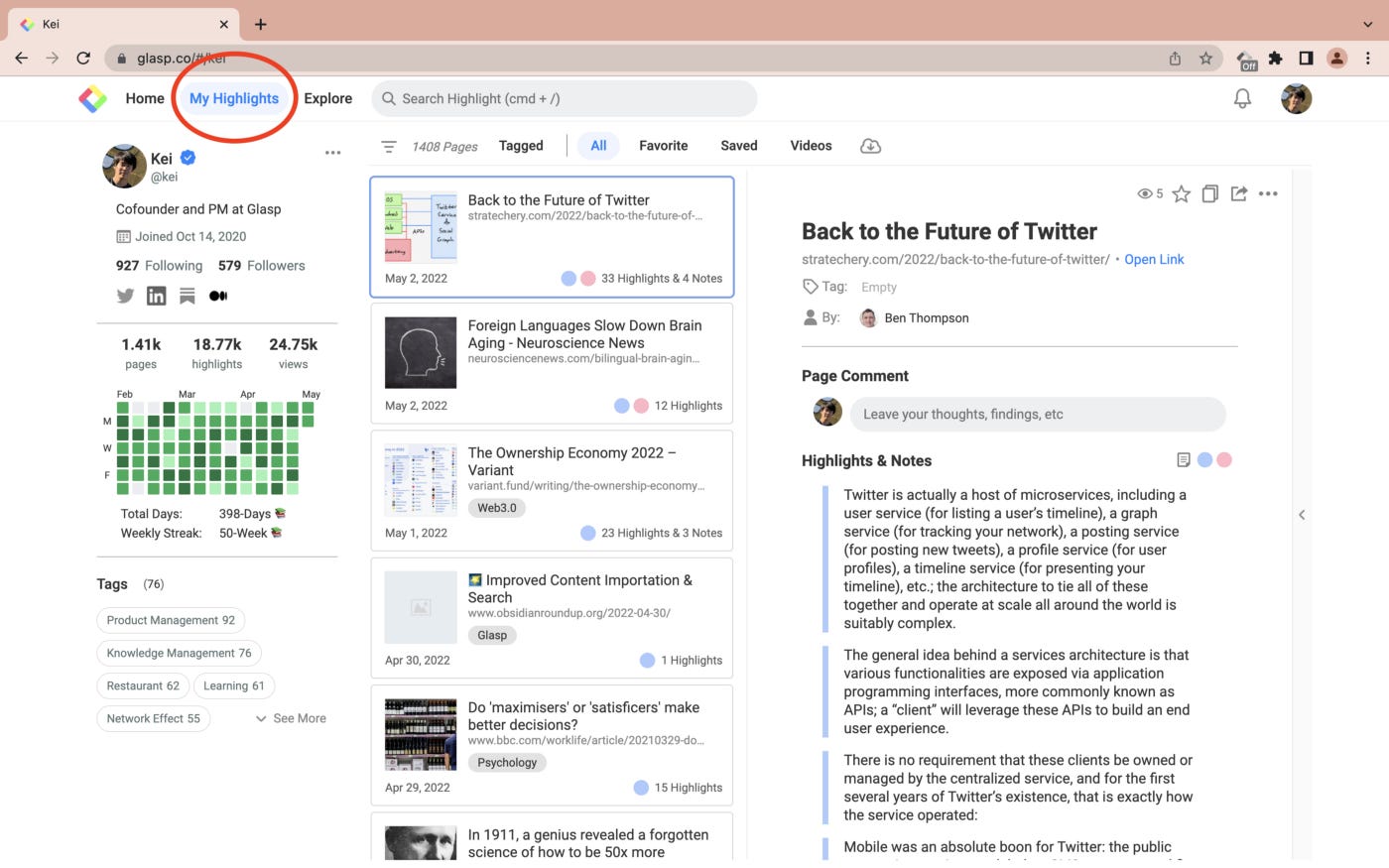
Task: Collapse the right panel with the chevron
Action: [x=1302, y=515]
